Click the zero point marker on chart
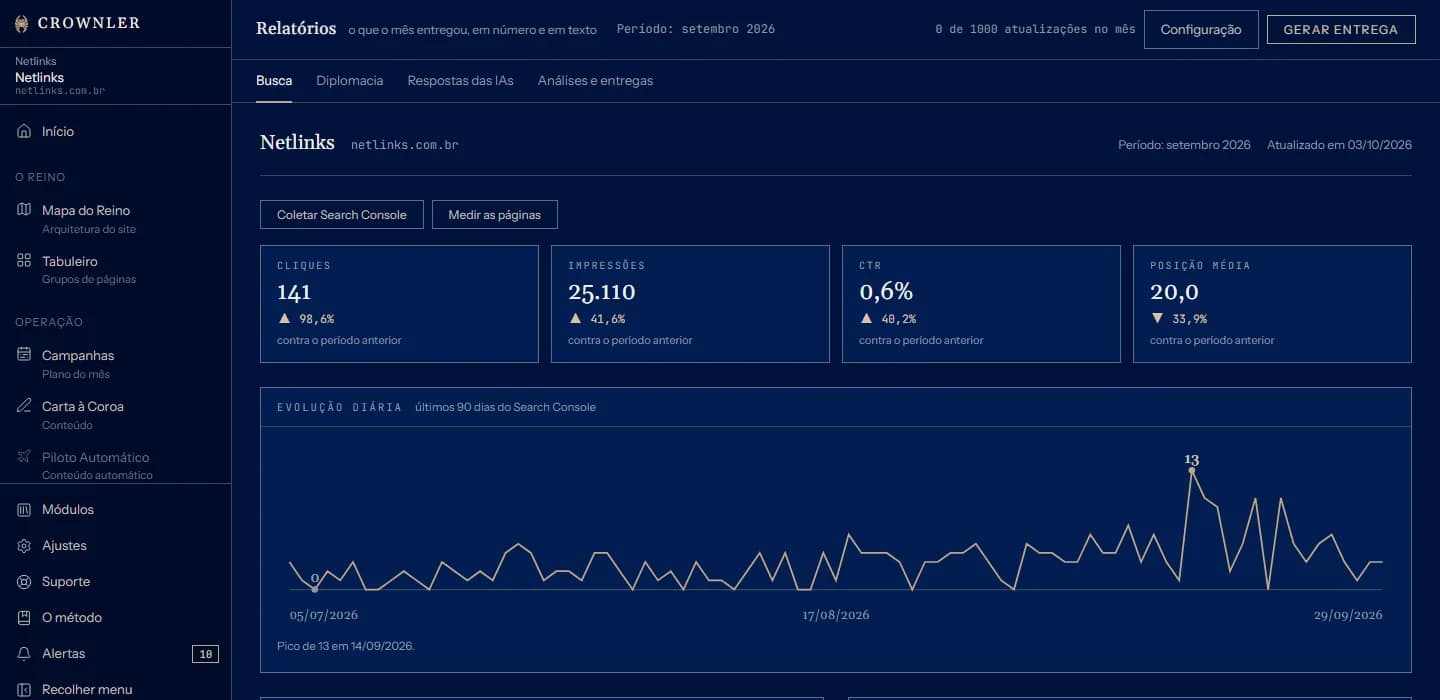 (315, 588)
